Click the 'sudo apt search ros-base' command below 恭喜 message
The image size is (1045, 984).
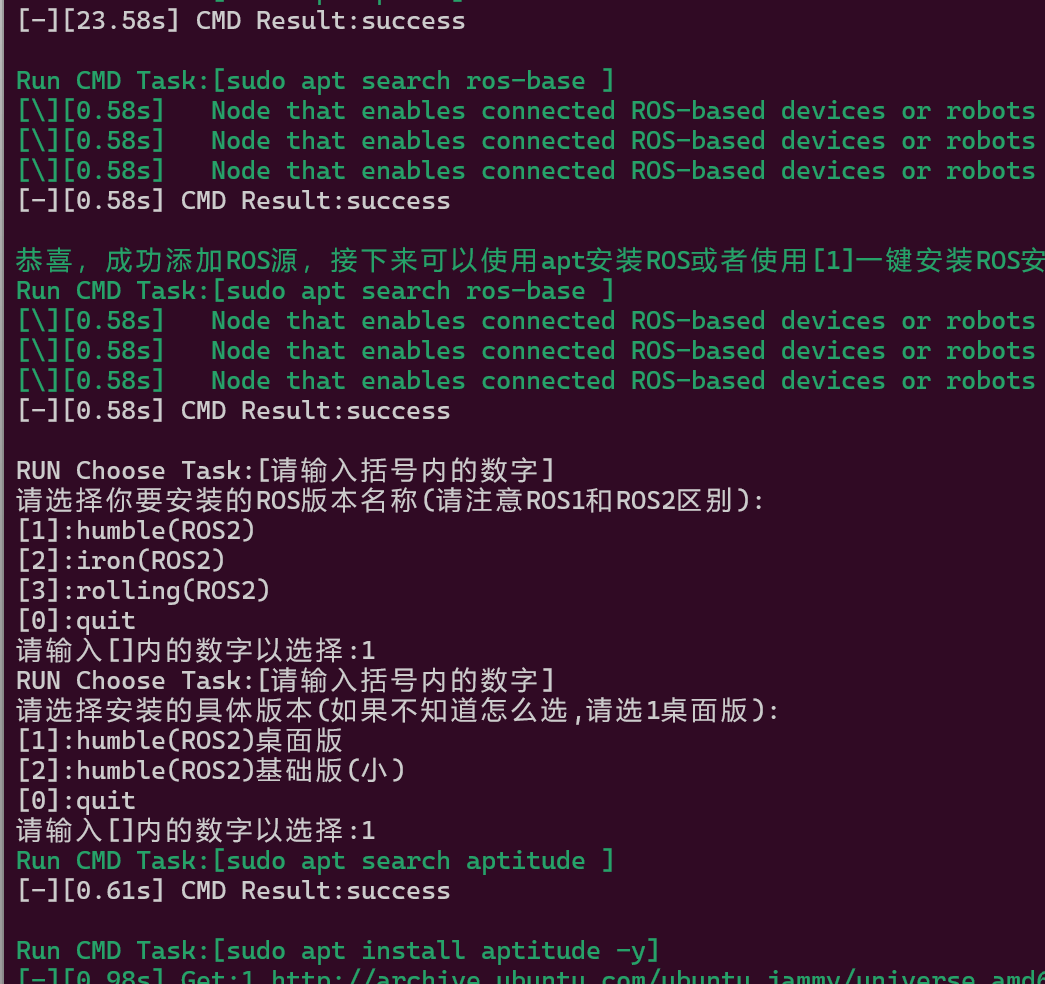[x=405, y=291]
